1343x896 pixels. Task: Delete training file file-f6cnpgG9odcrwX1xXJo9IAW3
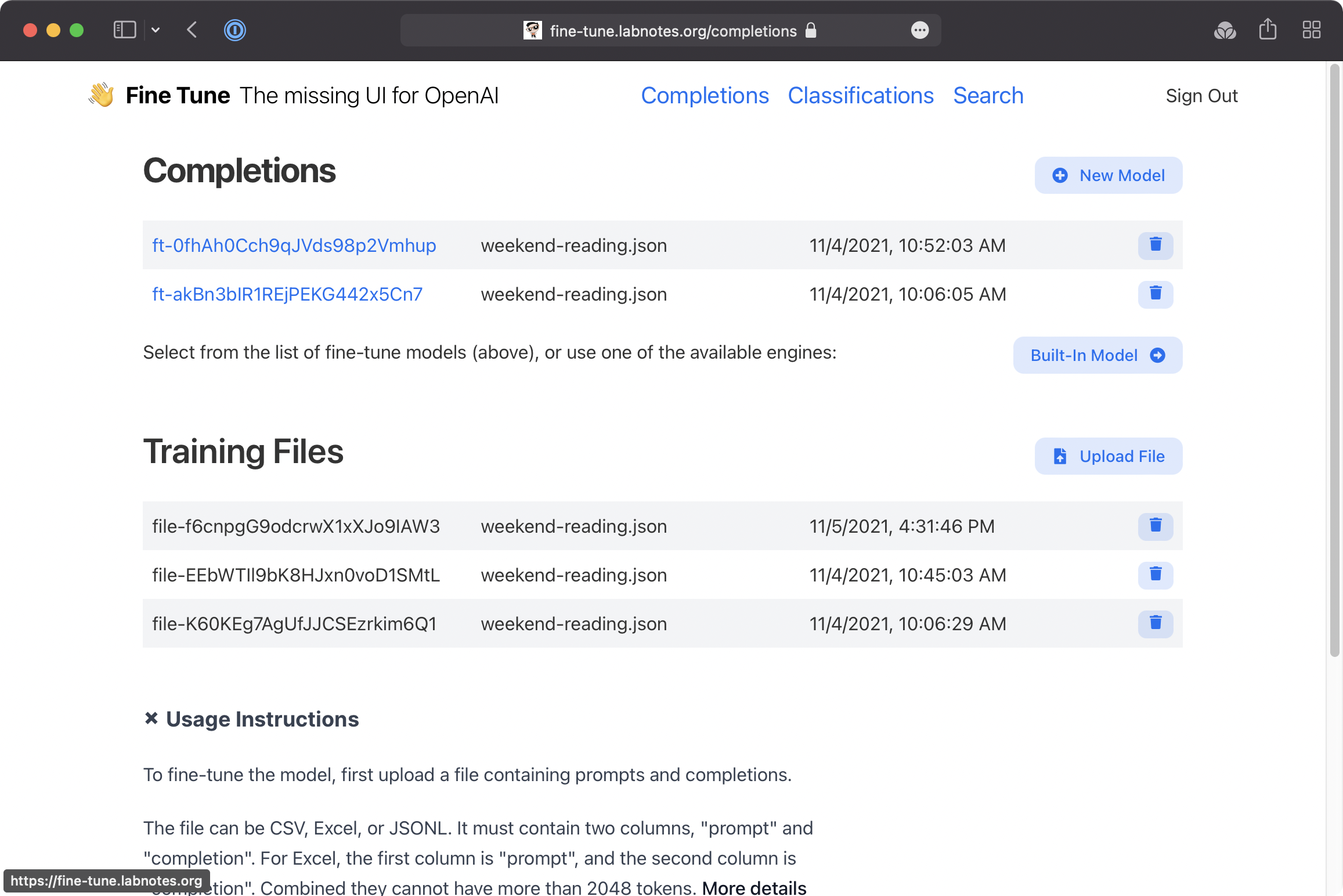[x=1155, y=526]
